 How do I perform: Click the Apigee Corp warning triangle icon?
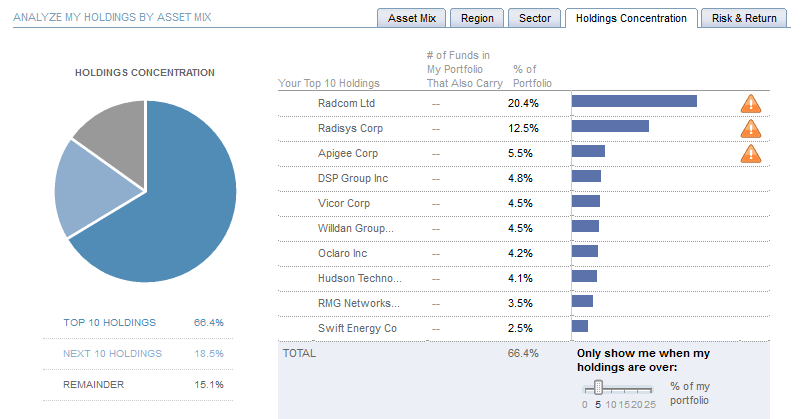(x=750, y=153)
